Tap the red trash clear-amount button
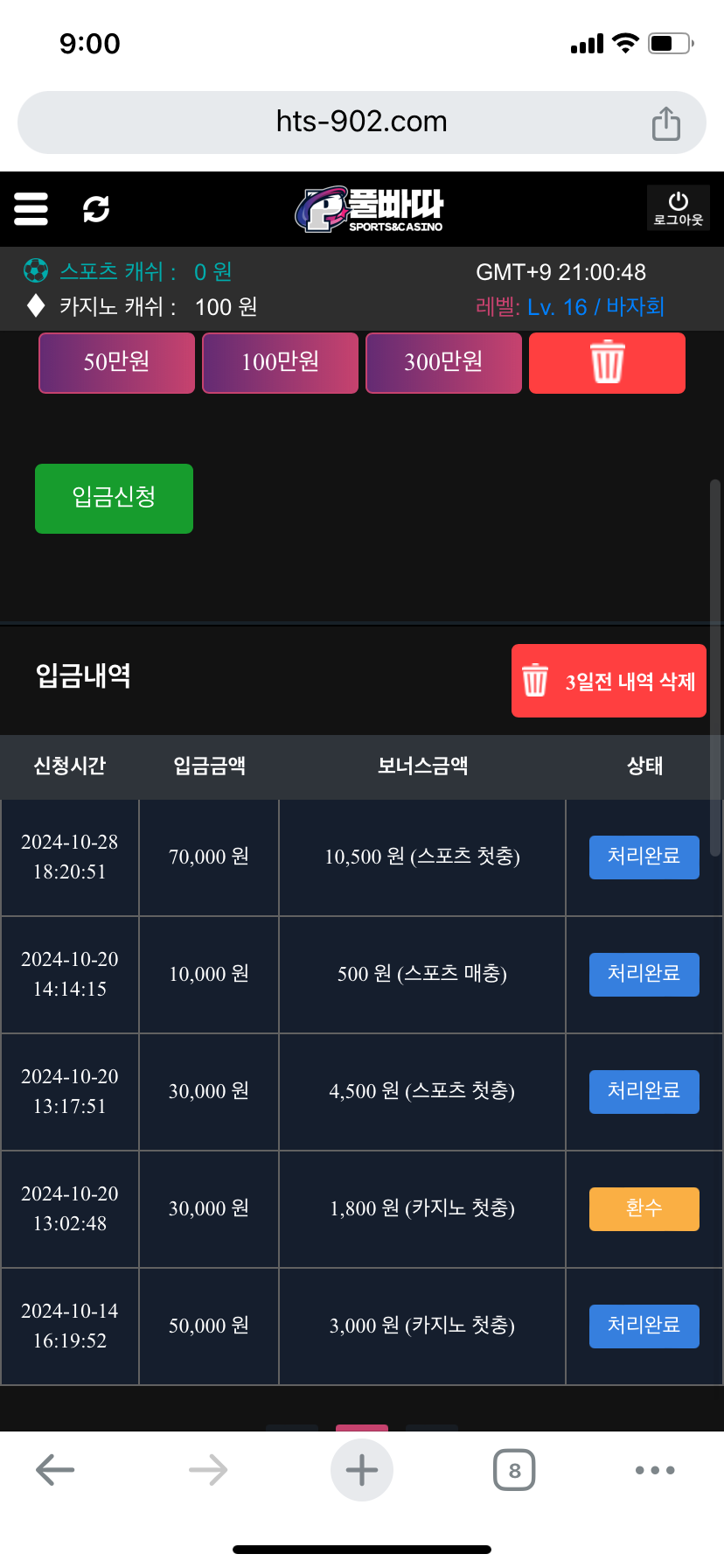The image size is (724, 1568). (x=607, y=362)
